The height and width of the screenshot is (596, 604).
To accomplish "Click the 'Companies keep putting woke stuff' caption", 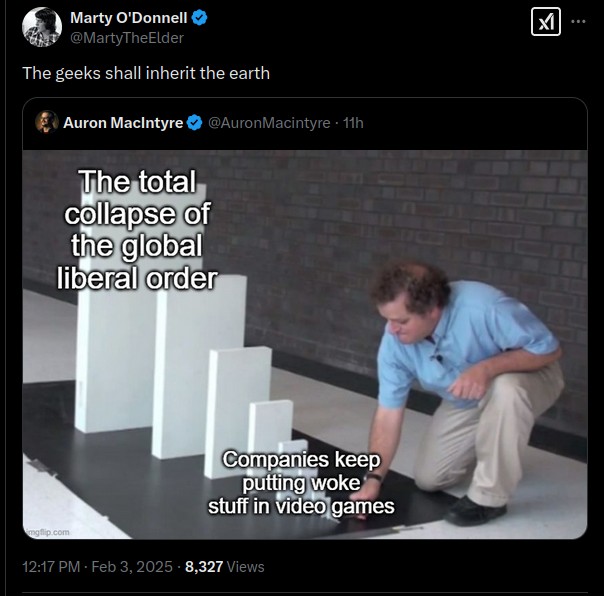I will [301, 482].
